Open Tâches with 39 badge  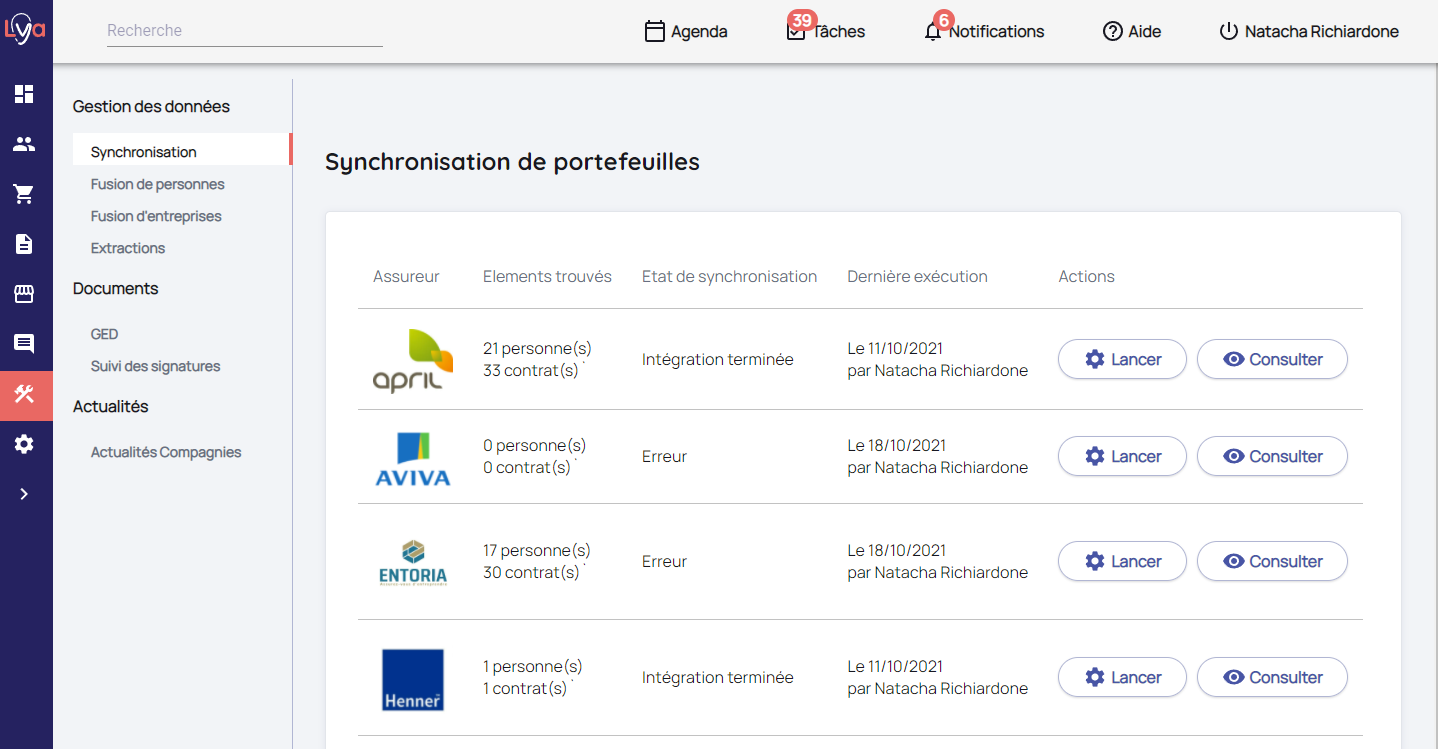[x=826, y=32]
